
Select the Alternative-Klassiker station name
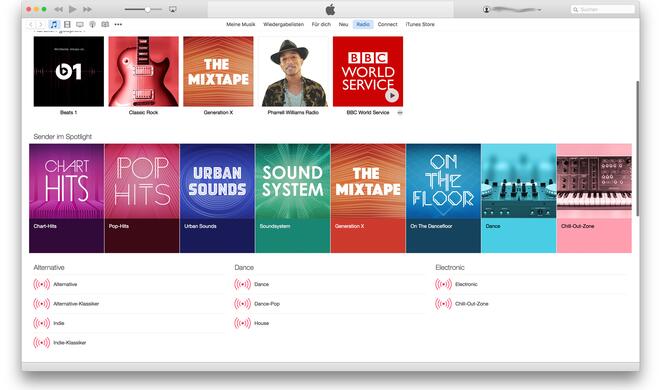tap(76, 304)
